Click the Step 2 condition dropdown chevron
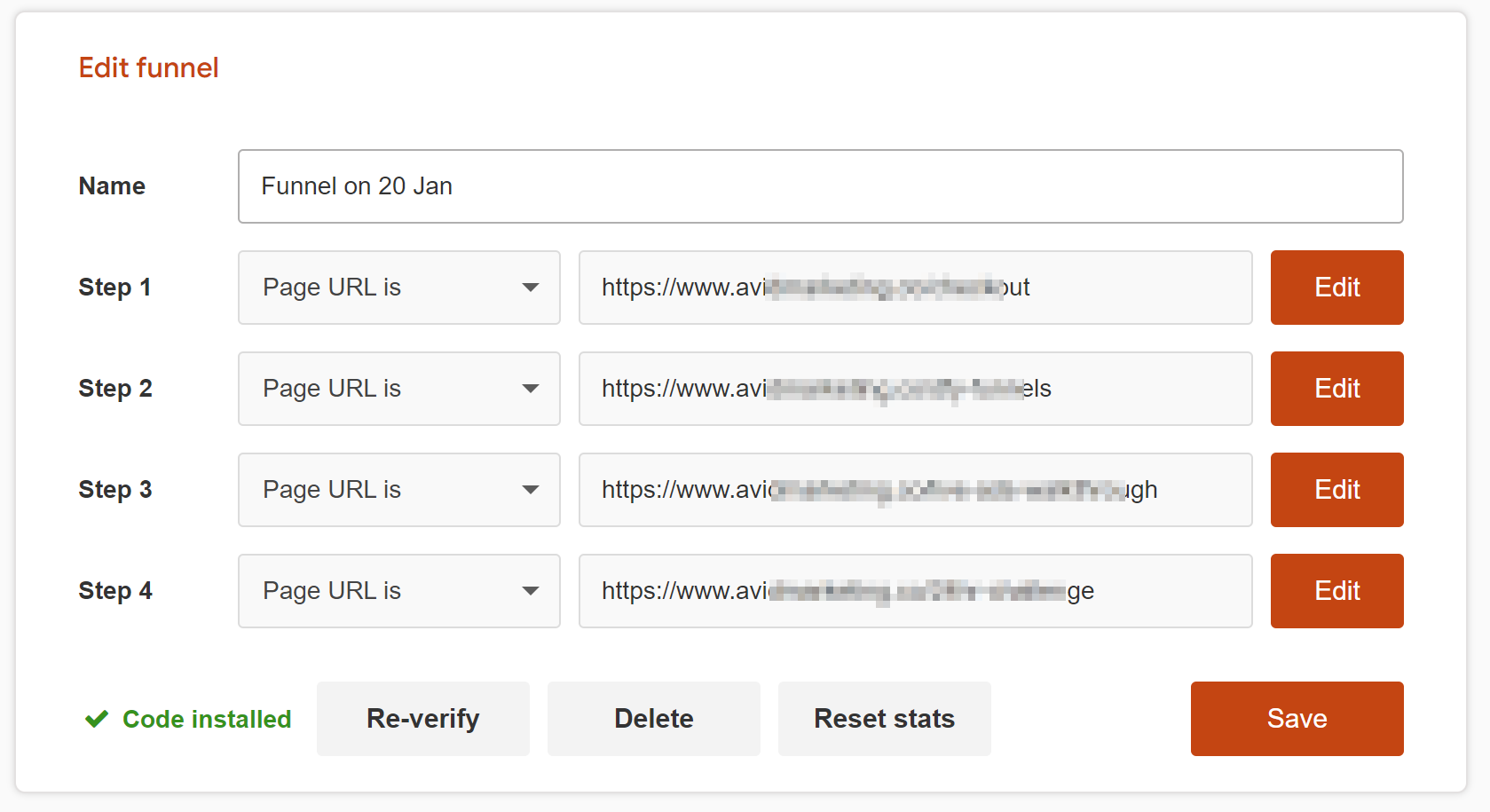Image resolution: width=1490 pixels, height=812 pixels. (531, 389)
